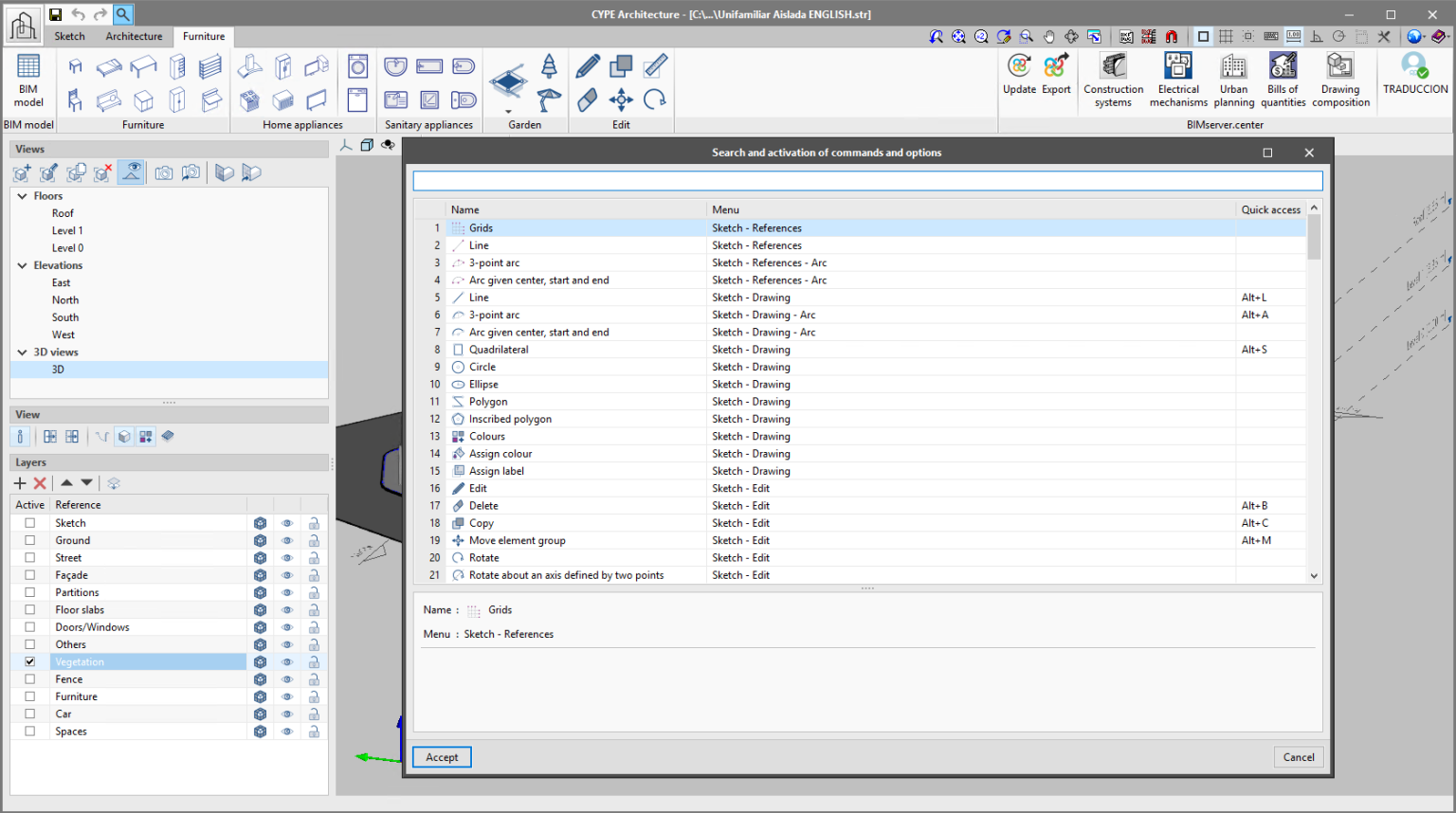Toggle visibility of the Ground layer
The image size is (1456, 813).
click(x=286, y=540)
